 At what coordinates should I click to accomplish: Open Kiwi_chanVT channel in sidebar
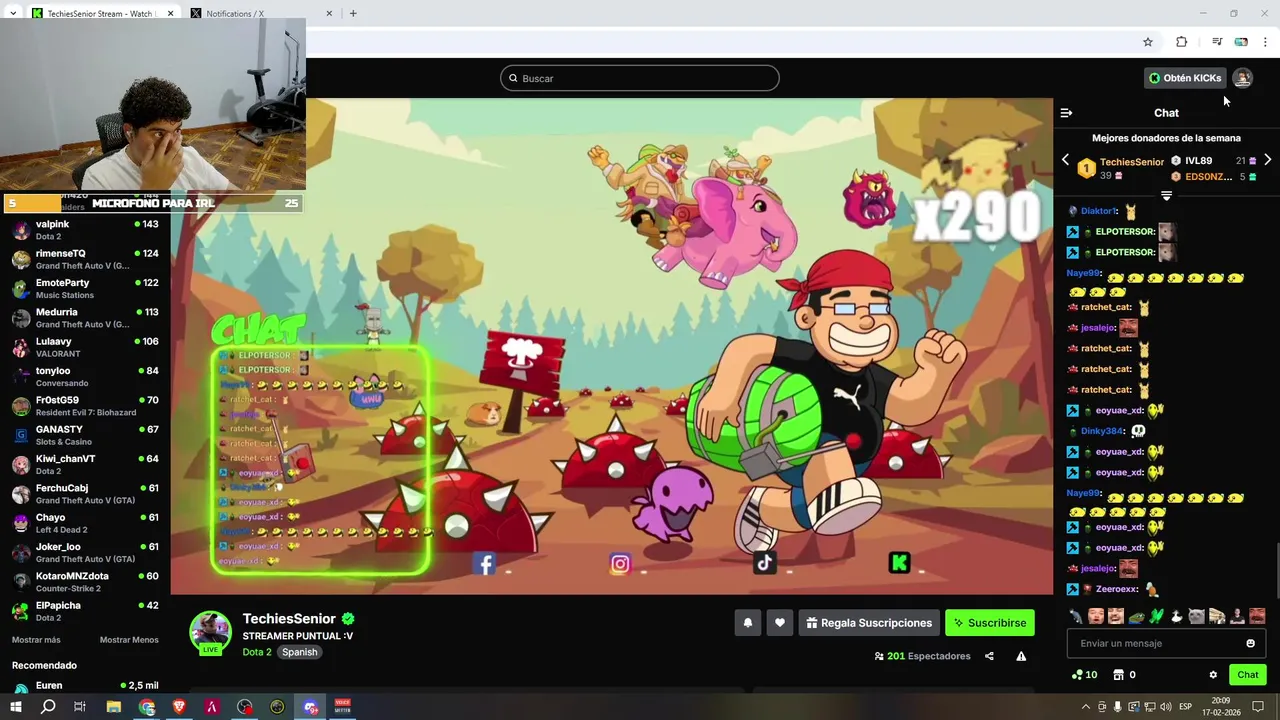pos(85,464)
